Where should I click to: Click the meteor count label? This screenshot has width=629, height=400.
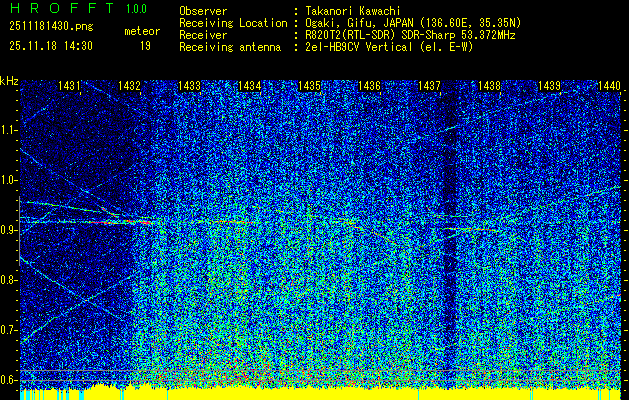pos(142,31)
